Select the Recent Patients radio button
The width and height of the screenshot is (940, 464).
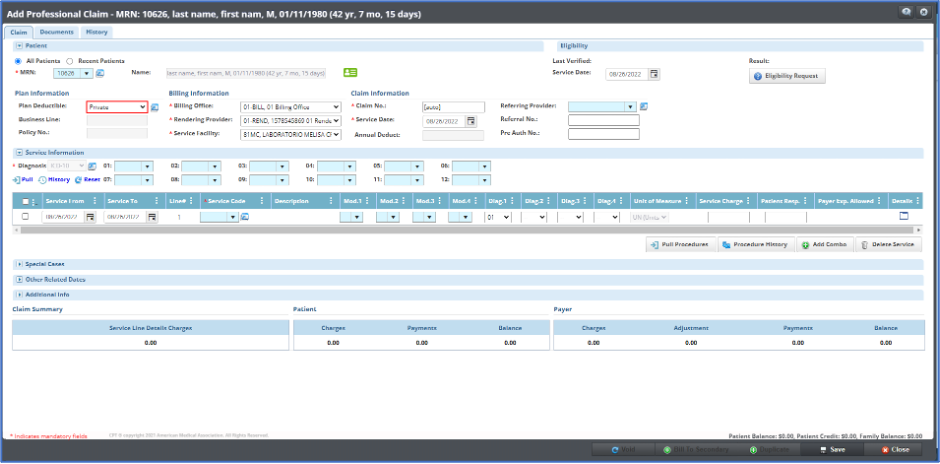tap(69, 61)
